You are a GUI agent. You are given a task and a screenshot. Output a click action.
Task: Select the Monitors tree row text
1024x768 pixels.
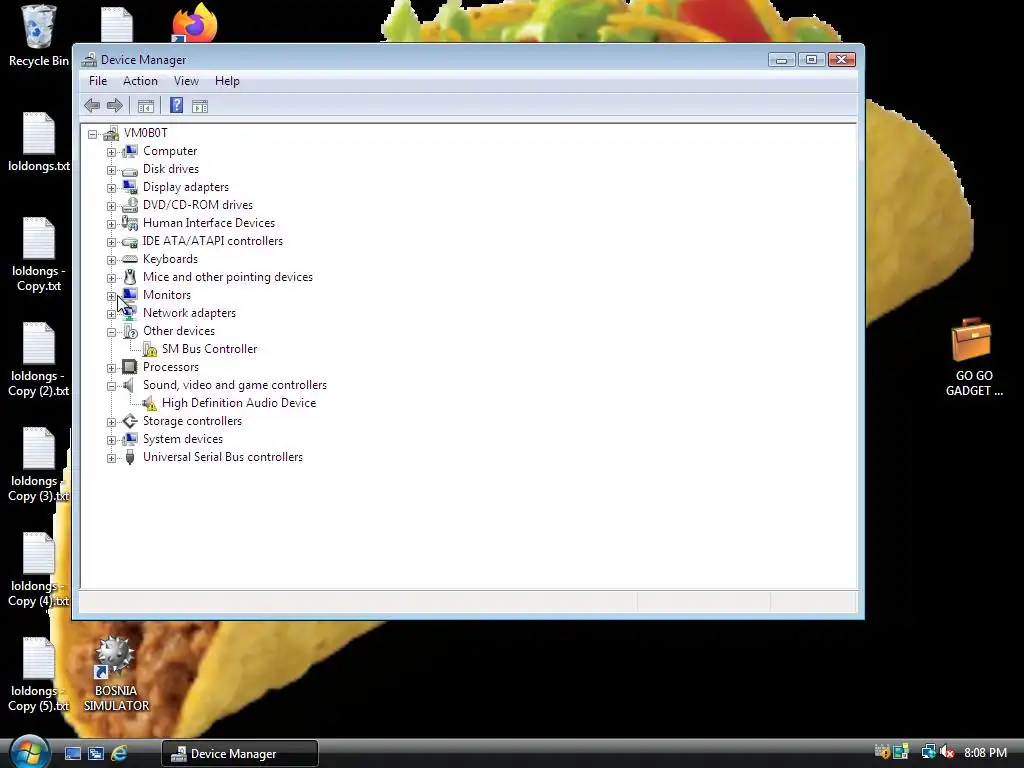[x=167, y=295]
